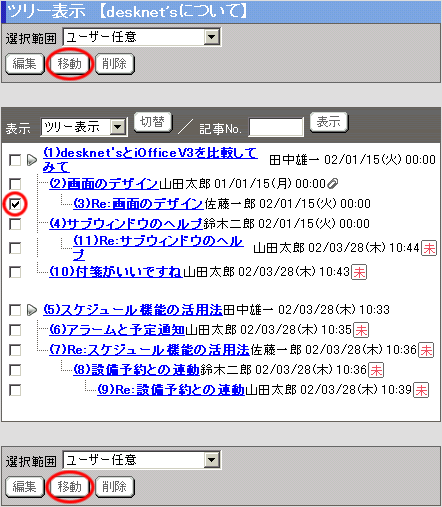Check the checkbox for (2)画面のデザイン

[x=15, y=184]
